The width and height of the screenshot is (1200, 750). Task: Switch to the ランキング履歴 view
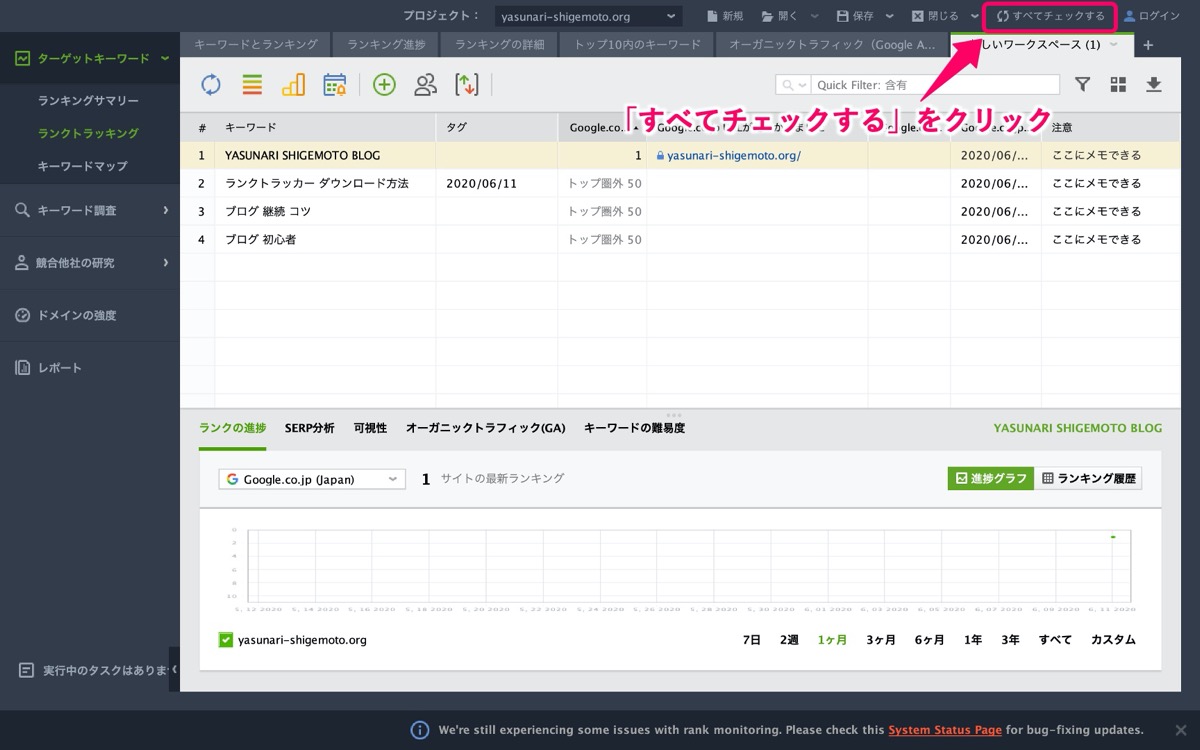coord(1088,478)
